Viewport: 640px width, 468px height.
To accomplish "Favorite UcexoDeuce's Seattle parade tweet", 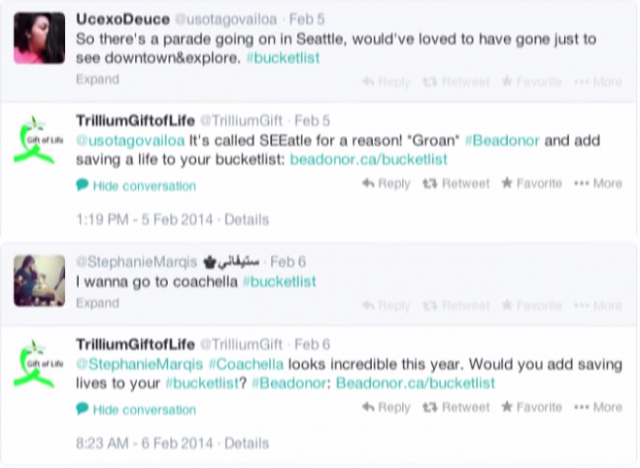I will coord(531,82).
